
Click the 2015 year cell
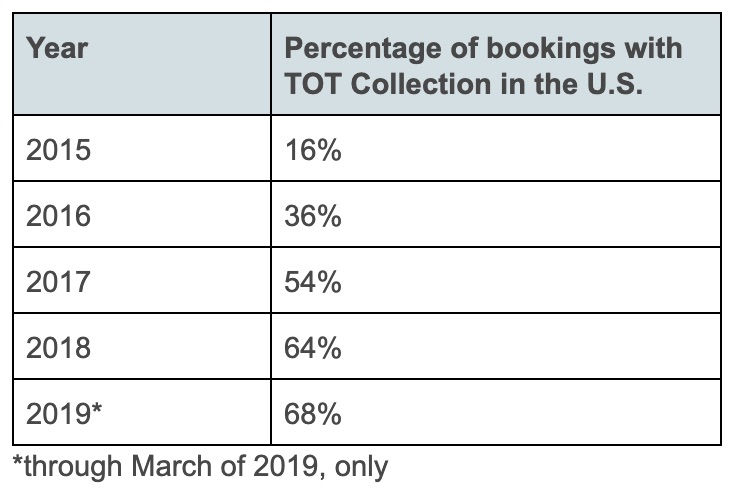[58, 150]
